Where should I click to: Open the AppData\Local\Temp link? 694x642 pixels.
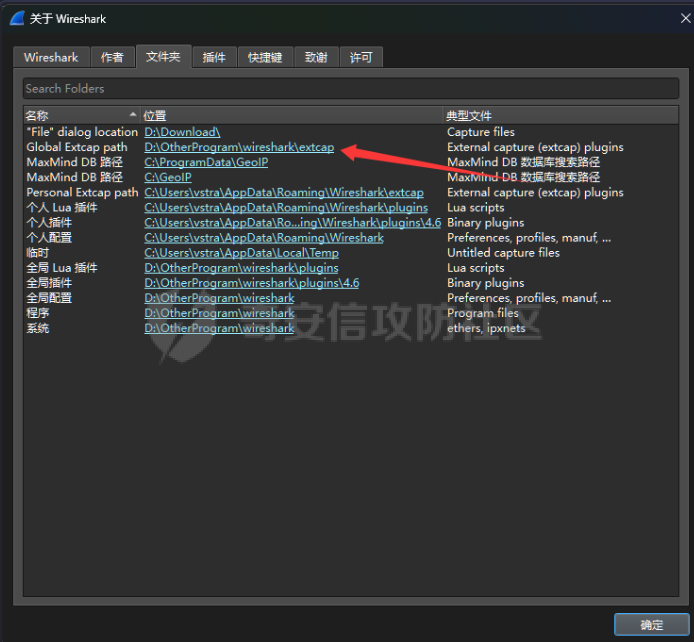241,253
